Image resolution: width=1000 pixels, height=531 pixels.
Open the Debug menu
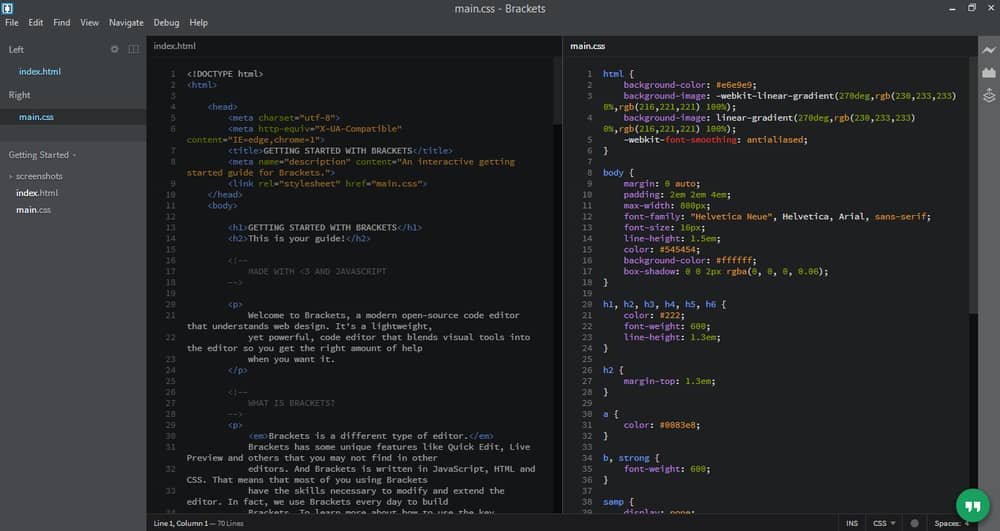coord(166,22)
